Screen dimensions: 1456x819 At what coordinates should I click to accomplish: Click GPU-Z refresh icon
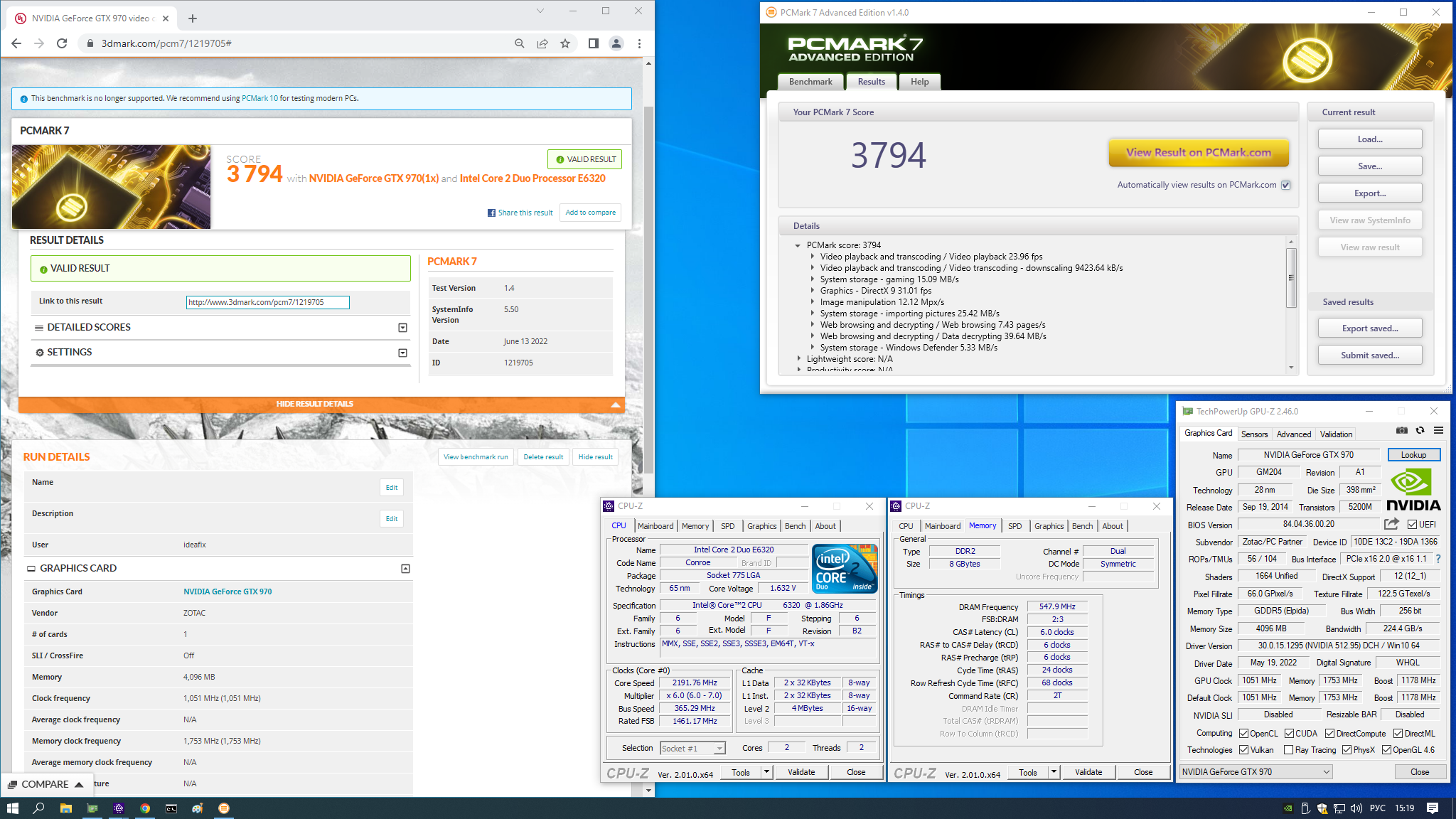1420,430
